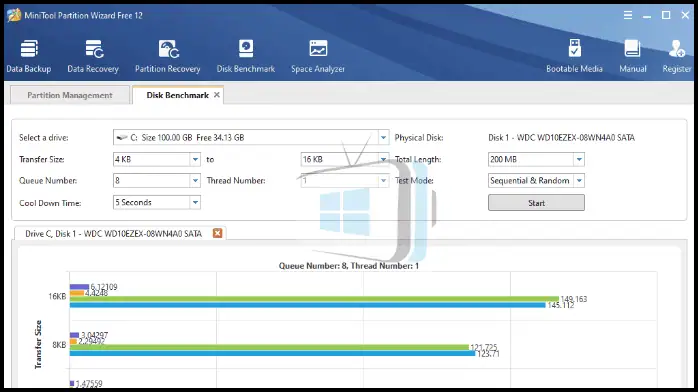
Task: Switch to the Partition Management tab
Action: click(x=70, y=95)
